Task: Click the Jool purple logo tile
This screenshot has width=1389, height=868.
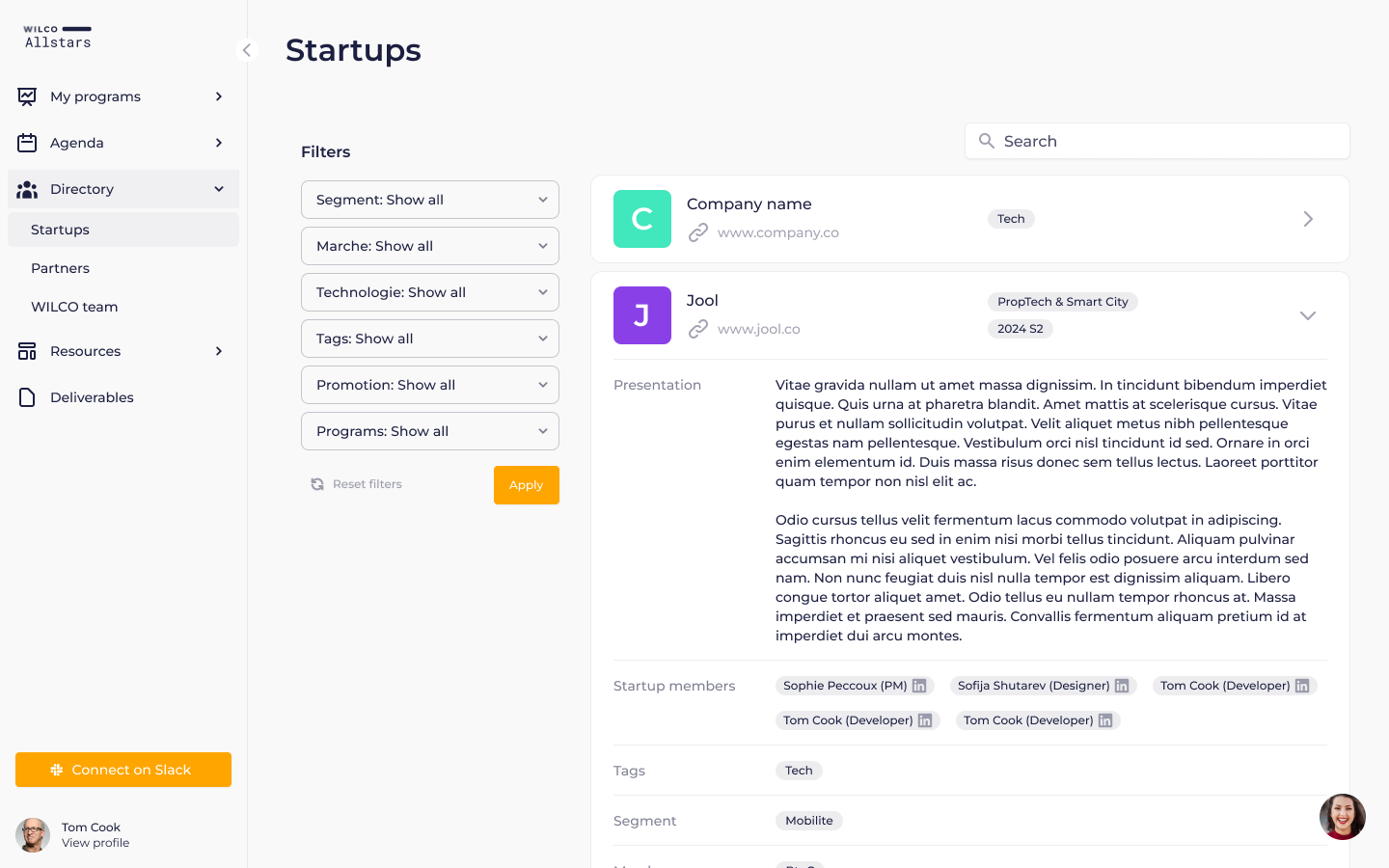Action: pyautogui.click(x=642, y=315)
